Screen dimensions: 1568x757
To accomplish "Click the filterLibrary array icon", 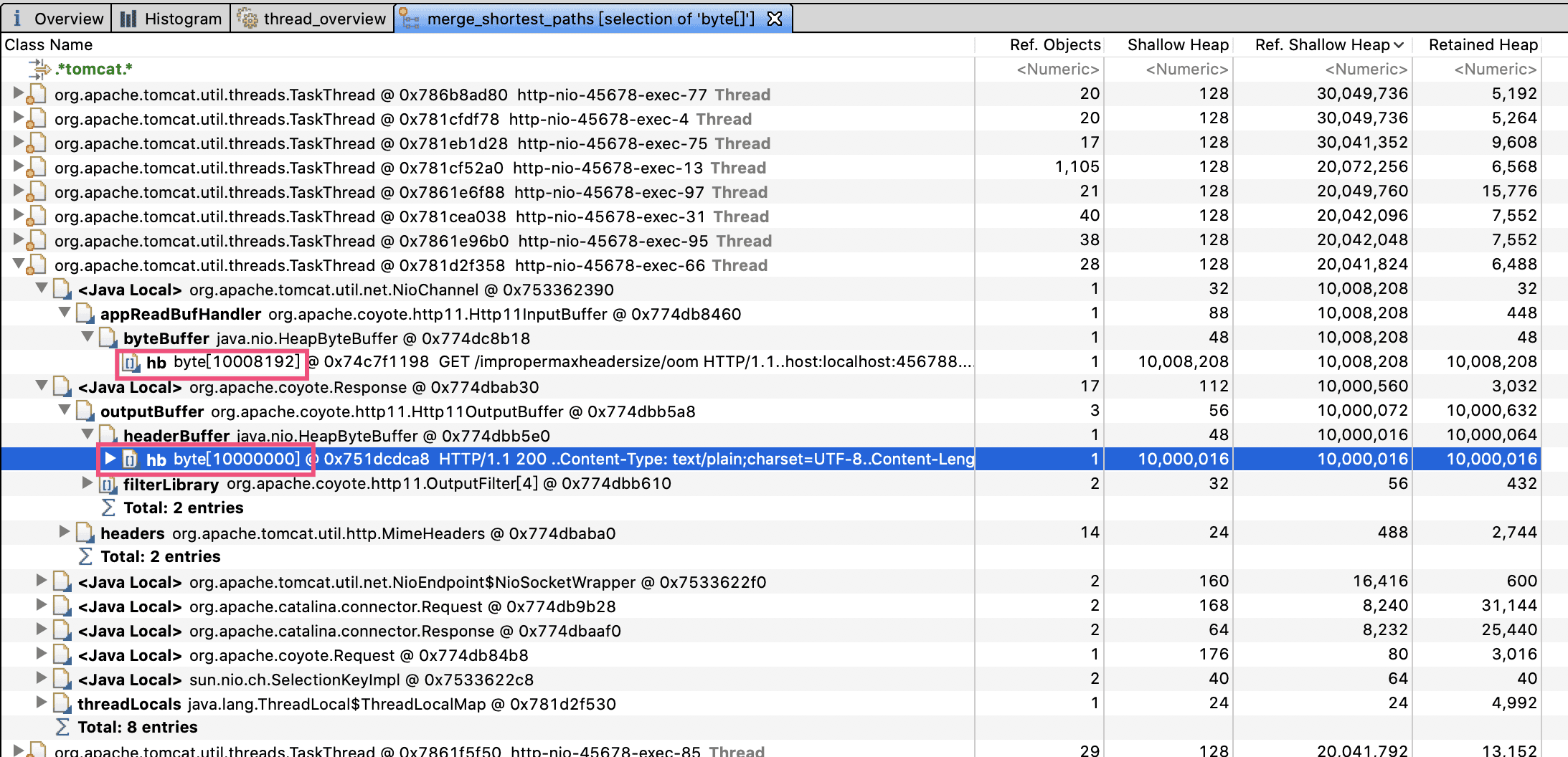I will [108, 485].
